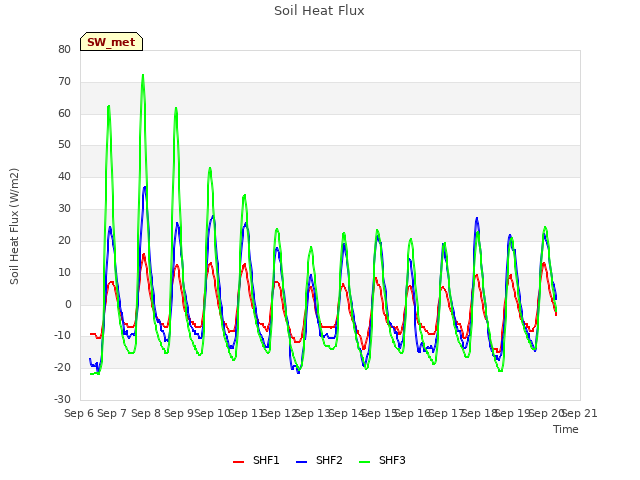Click the red SHF1 peak near 16 on Sep 8
Screen dimensions: 640x480
click(x=144, y=254)
